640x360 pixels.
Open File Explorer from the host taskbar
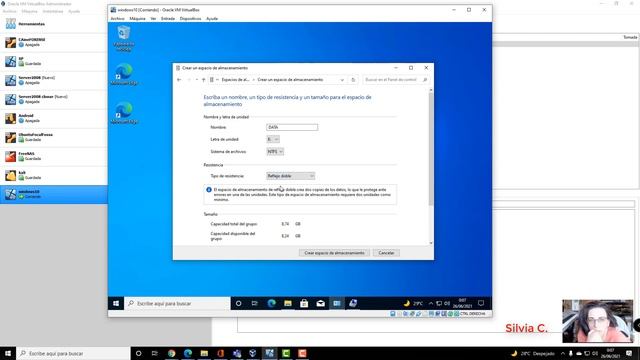point(204,353)
